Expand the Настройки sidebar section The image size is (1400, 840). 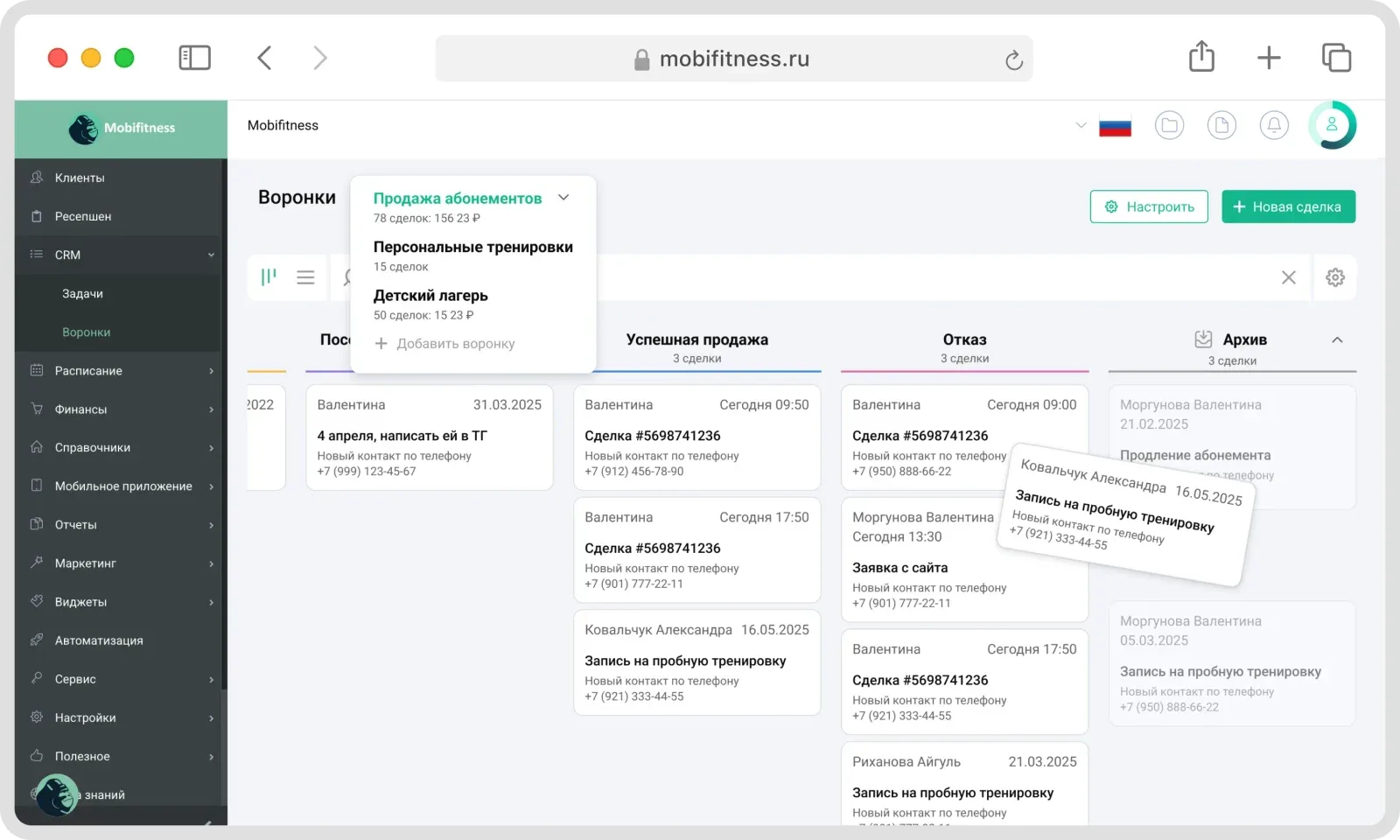coord(211,717)
